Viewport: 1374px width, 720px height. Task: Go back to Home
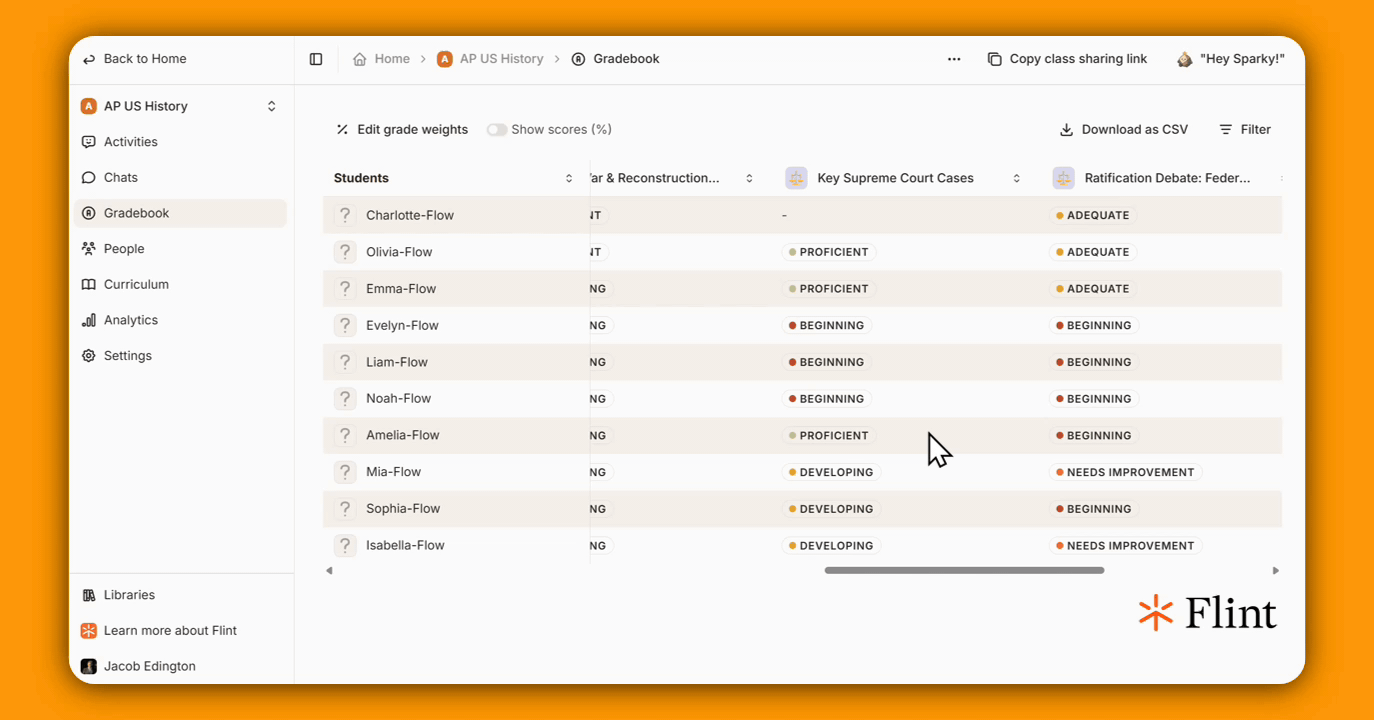click(x=134, y=59)
